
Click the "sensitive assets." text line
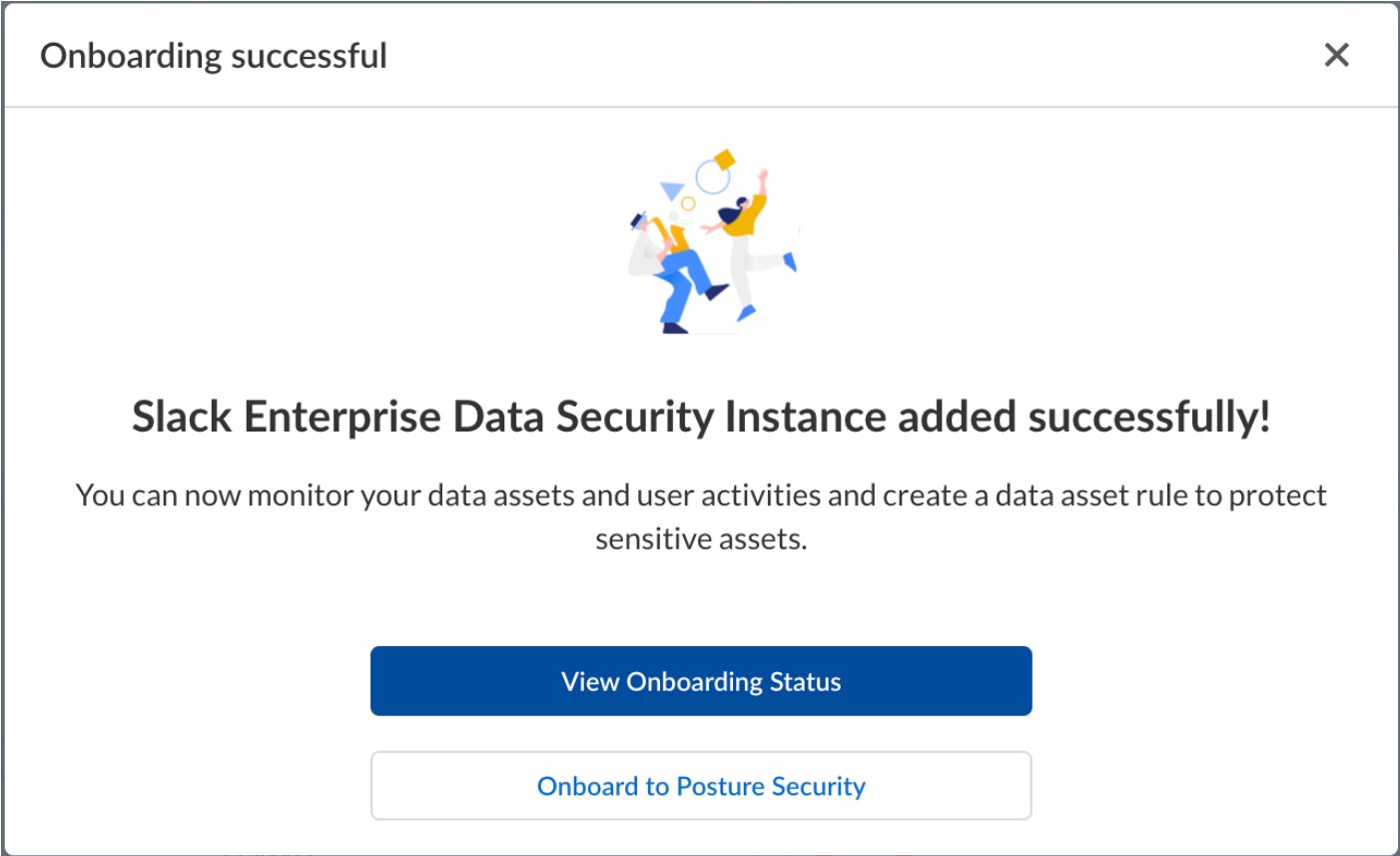click(x=701, y=539)
